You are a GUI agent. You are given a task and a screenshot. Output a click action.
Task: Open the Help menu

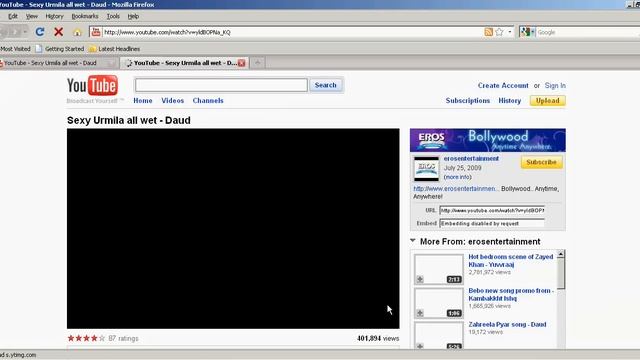[133, 16]
